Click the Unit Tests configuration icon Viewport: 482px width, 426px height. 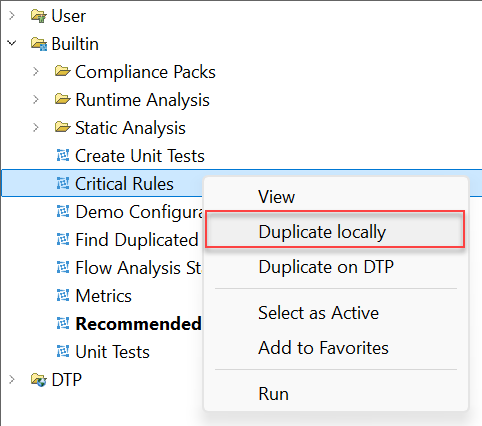coord(63,351)
